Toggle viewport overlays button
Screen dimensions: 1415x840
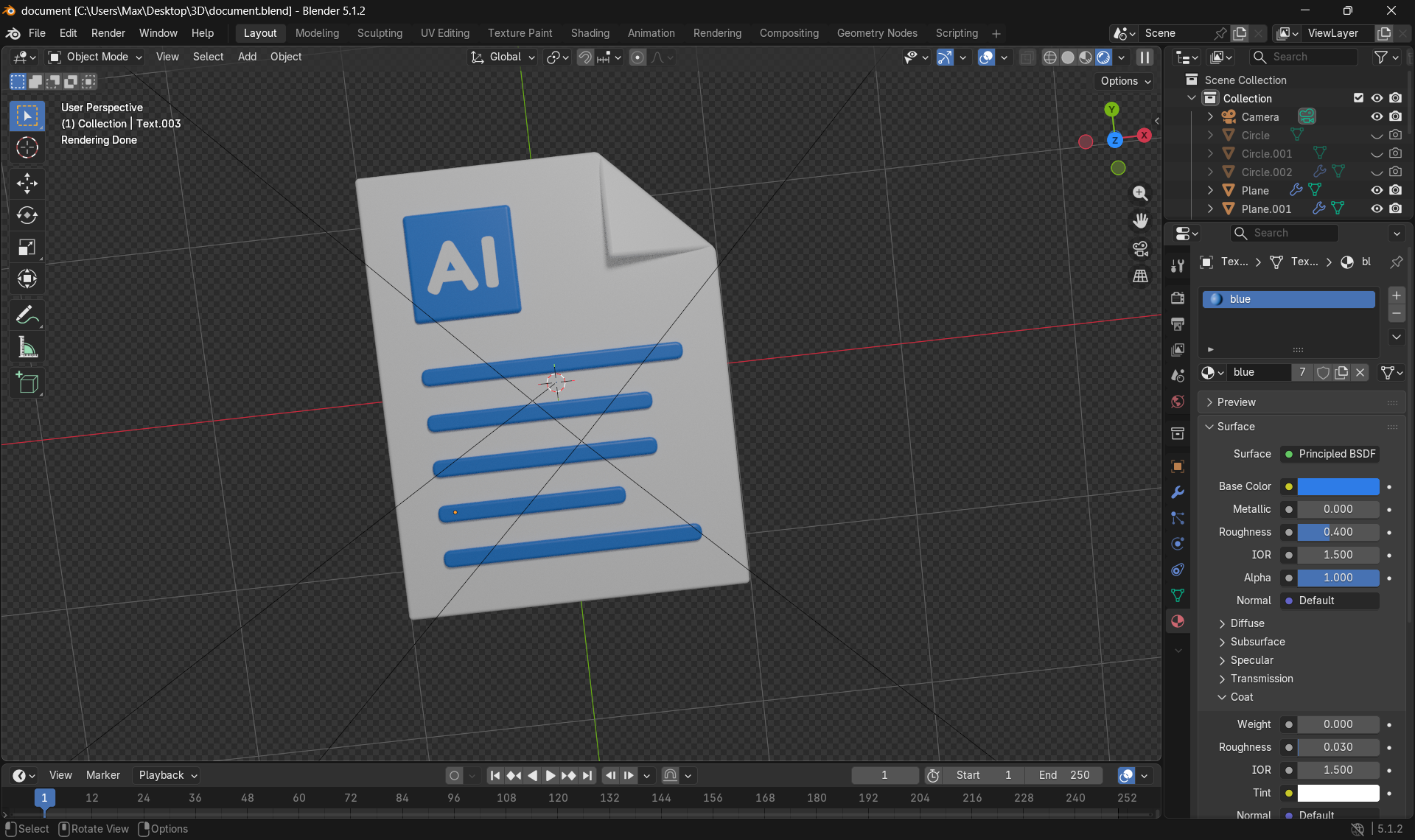(x=986, y=57)
